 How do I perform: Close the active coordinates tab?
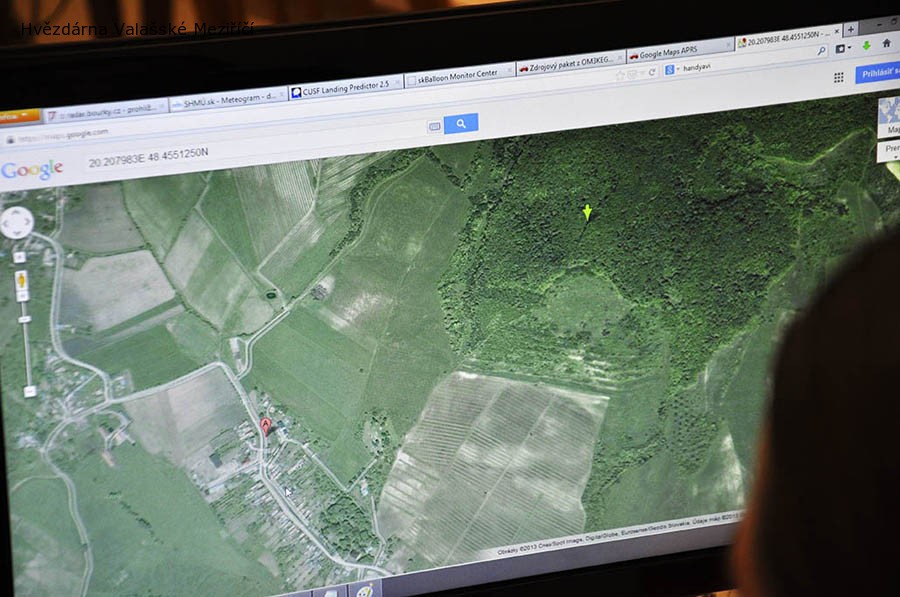836,31
